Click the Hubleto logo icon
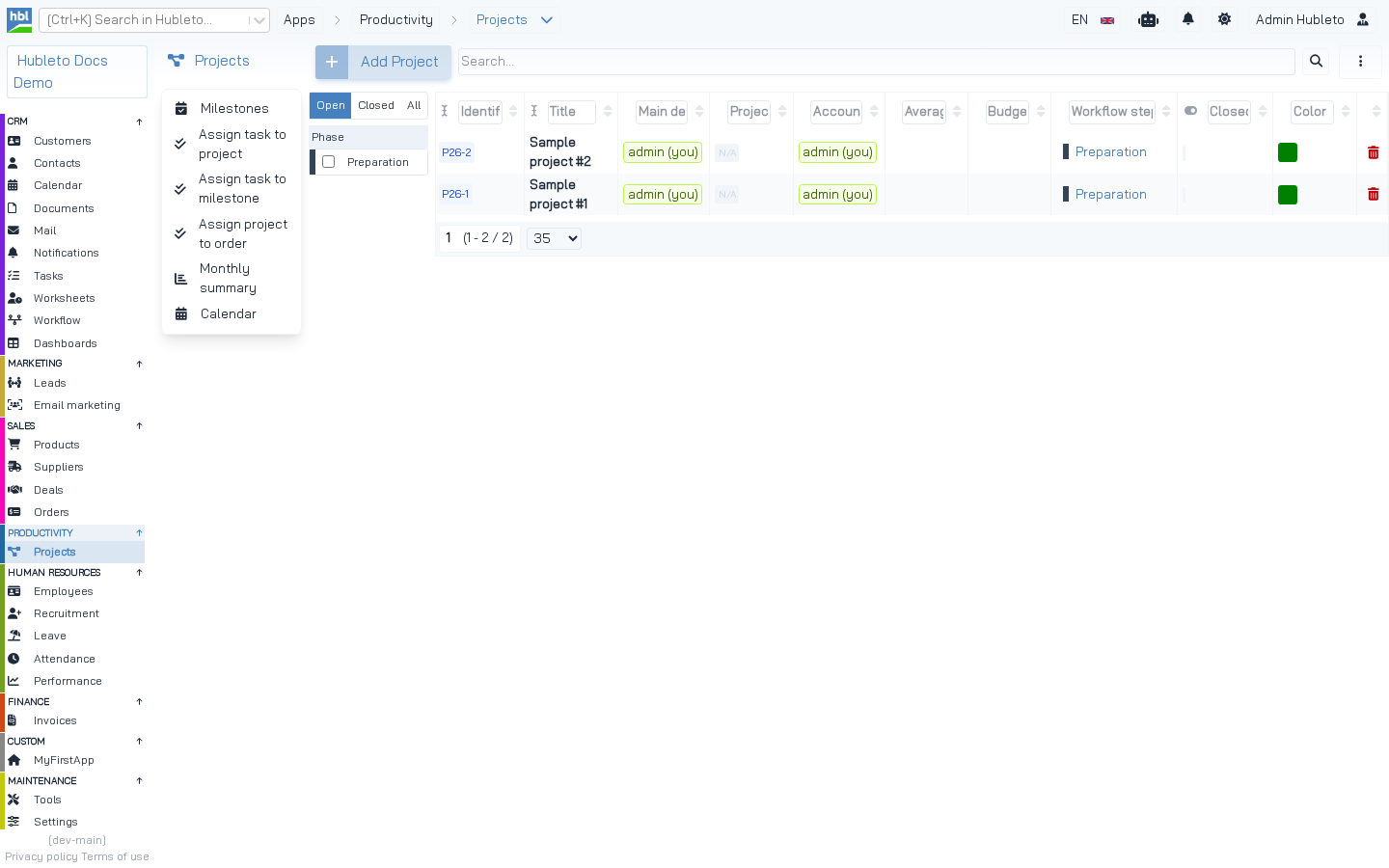The width and height of the screenshot is (1389, 868). (x=19, y=19)
